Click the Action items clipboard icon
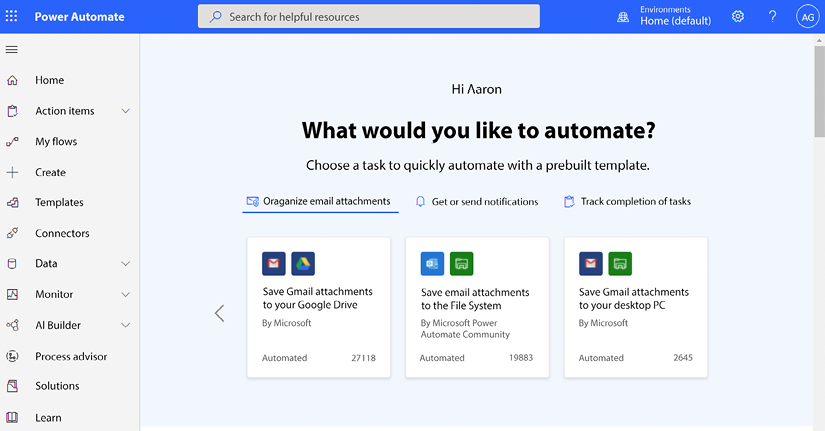The width and height of the screenshot is (825, 431). click(12, 111)
